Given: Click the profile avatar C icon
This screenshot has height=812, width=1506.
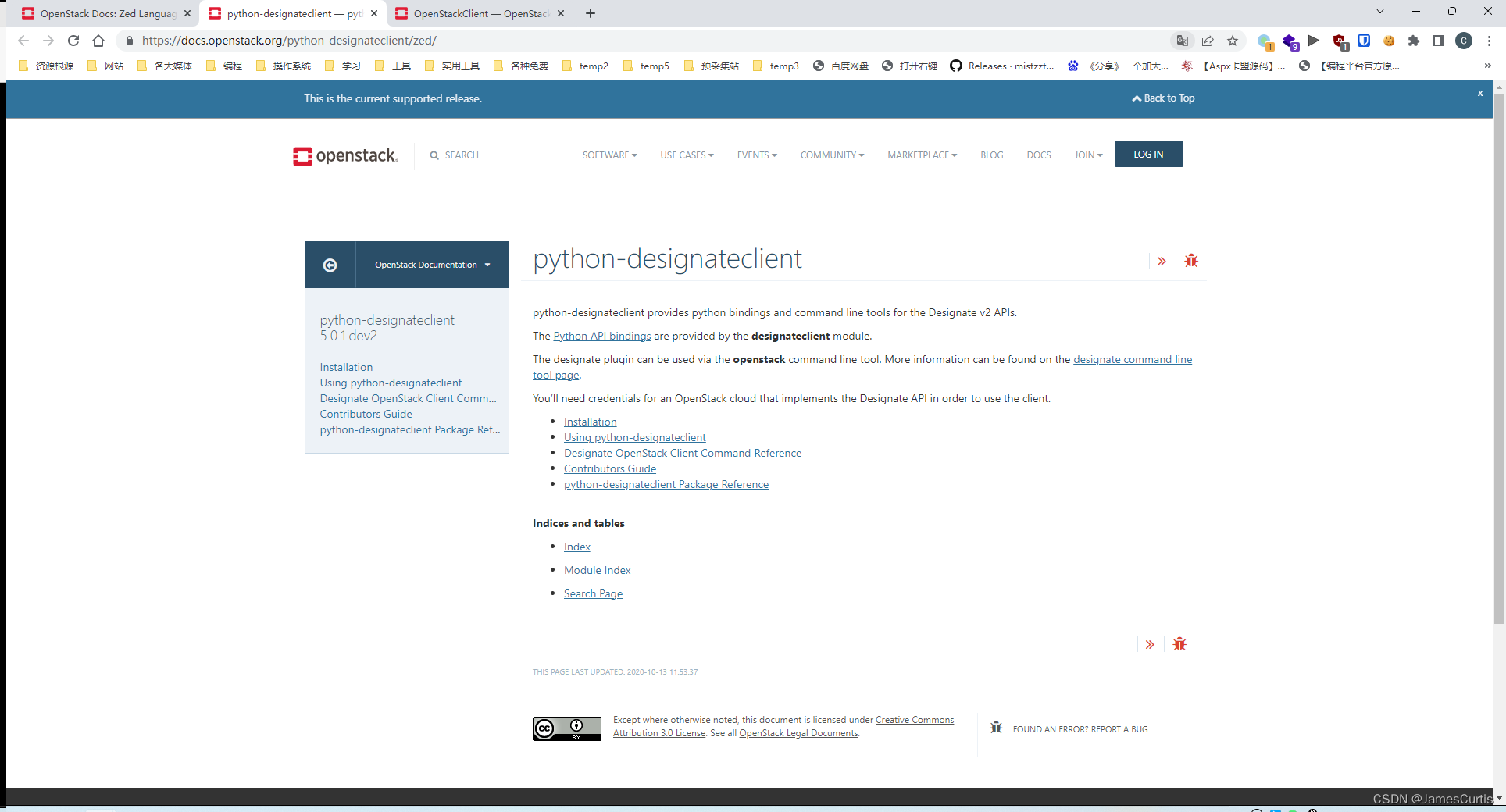Looking at the screenshot, I should coord(1465,41).
